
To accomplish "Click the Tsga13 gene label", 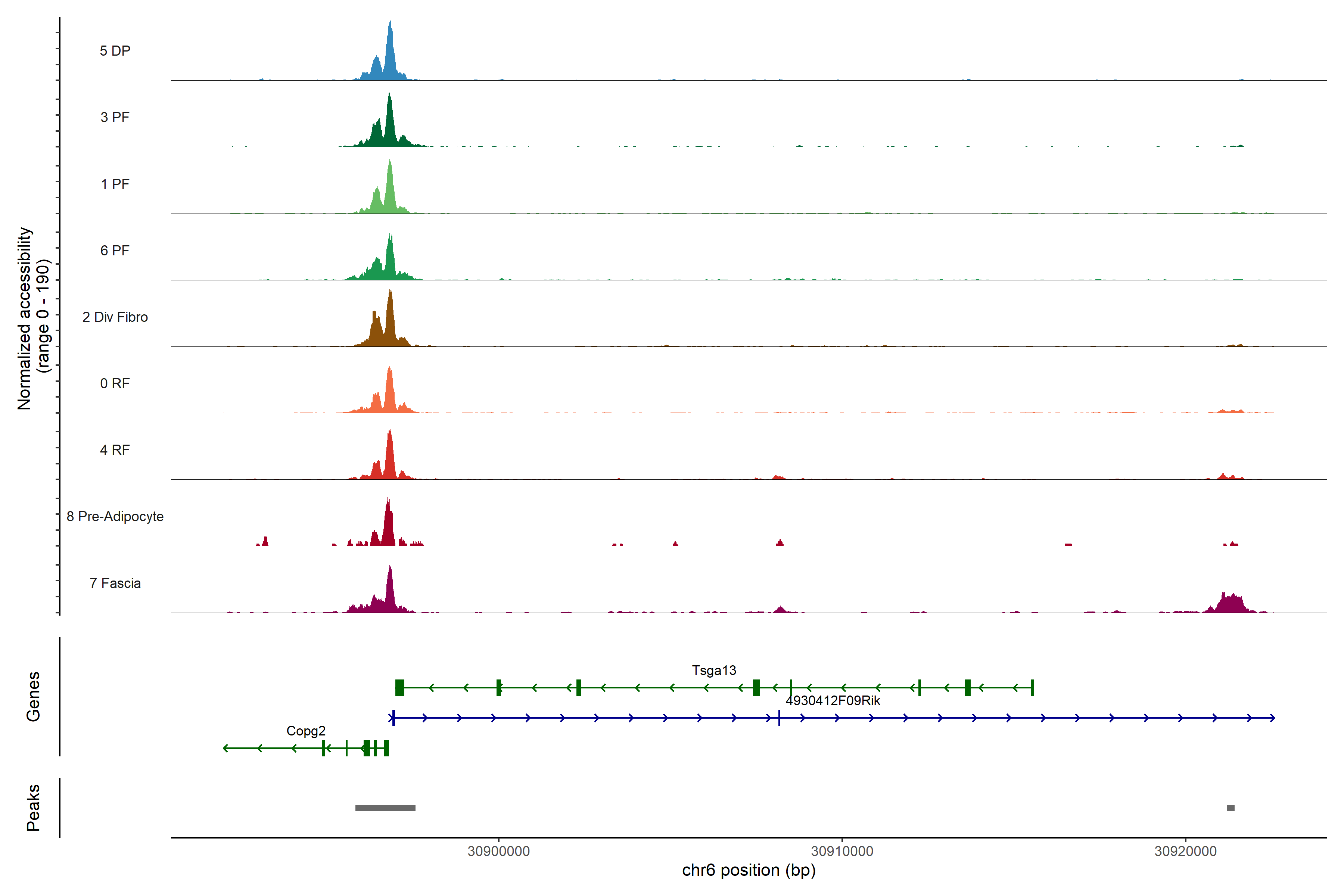I will coord(714,670).
